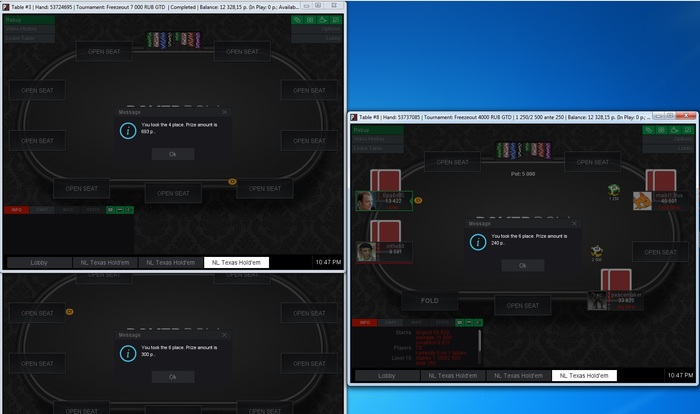Open Video History in Table #3
The height and width of the screenshot is (414, 700).
point(29,29)
